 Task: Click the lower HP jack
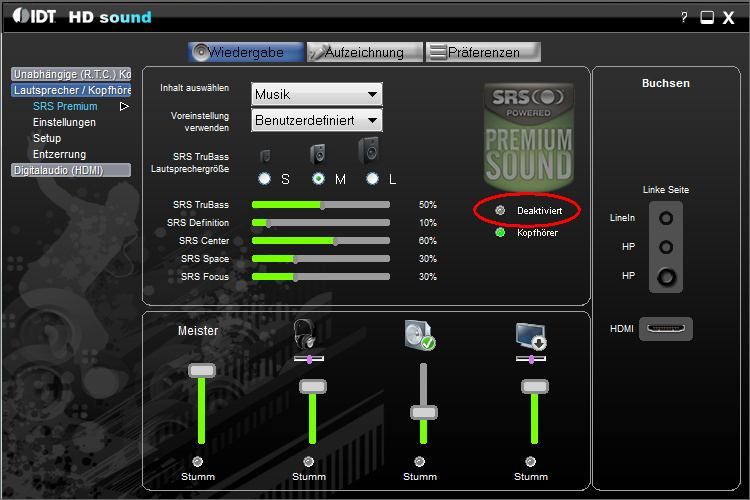(x=666, y=277)
